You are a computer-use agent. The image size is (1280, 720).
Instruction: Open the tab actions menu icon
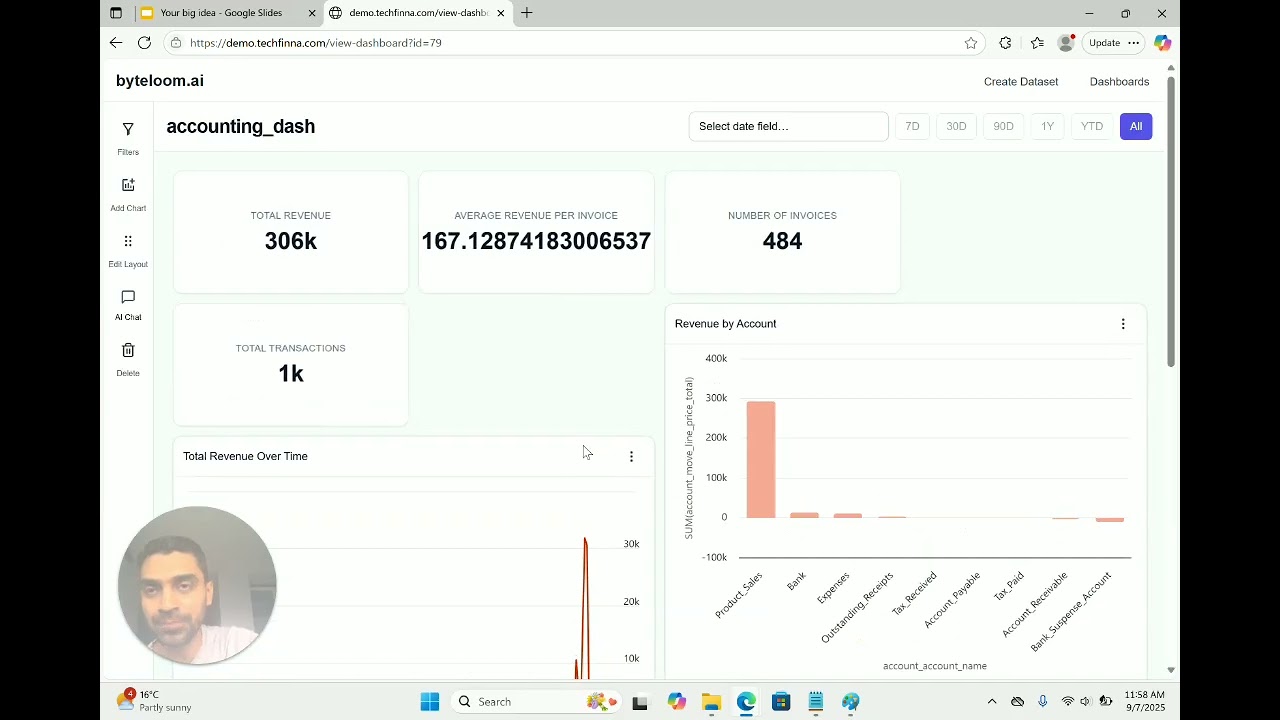[x=116, y=13]
